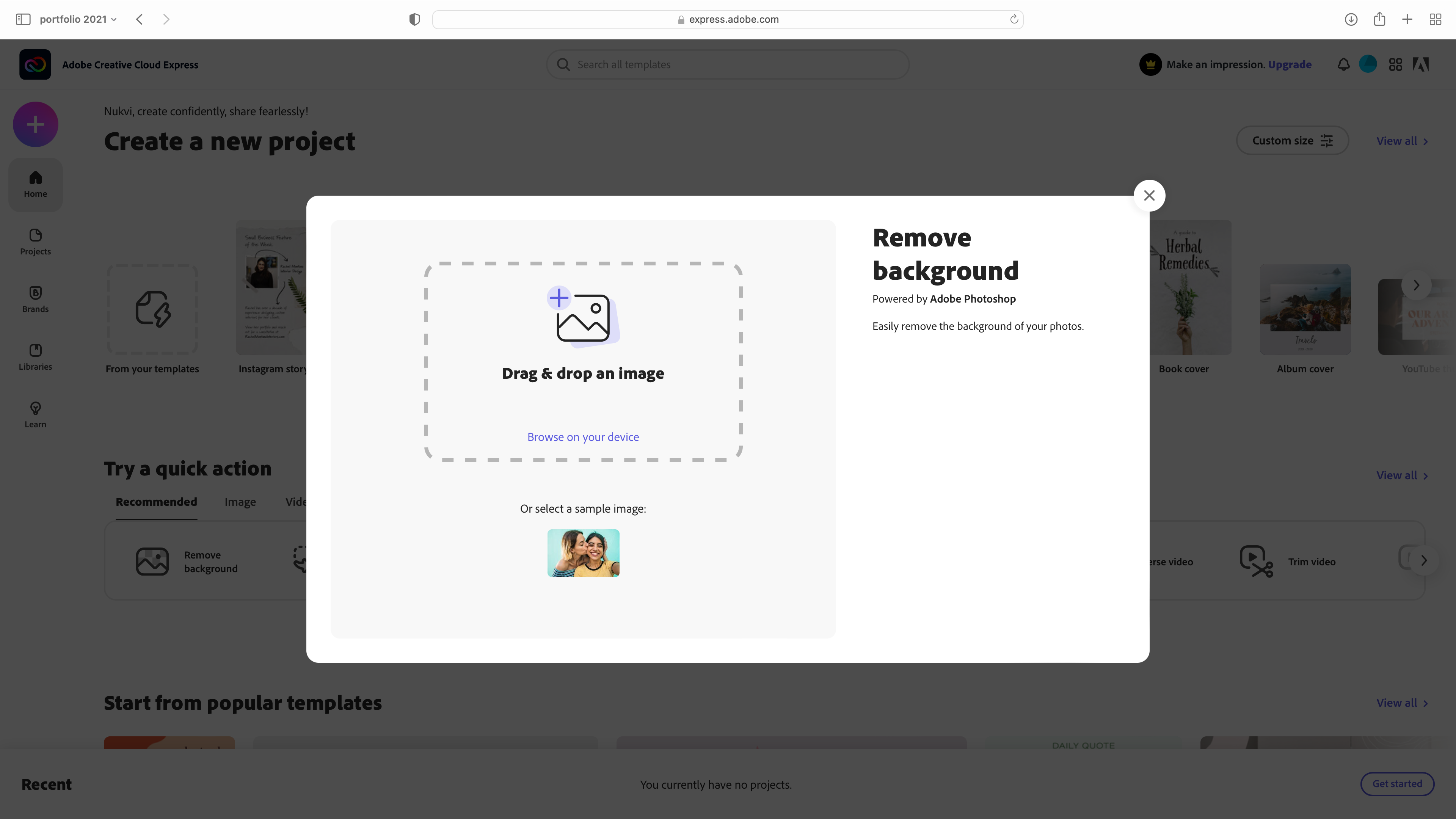Open Brands in the sidebar
The width and height of the screenshot is (1456, 819).
[x=35, y=300]
